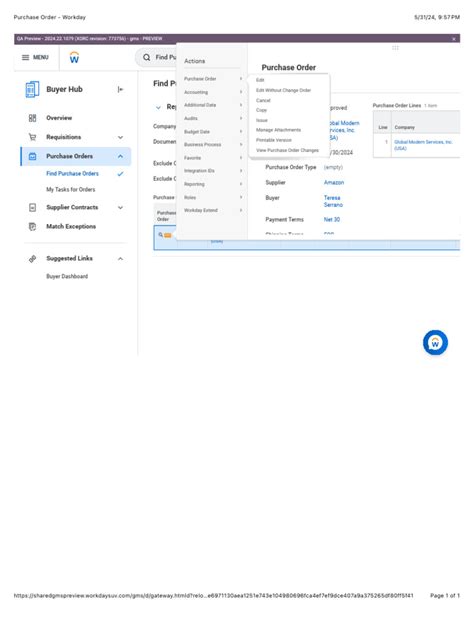Select Budget Date in Actions menu
This screenshot has height=632, width=474.
pos(197,132)
